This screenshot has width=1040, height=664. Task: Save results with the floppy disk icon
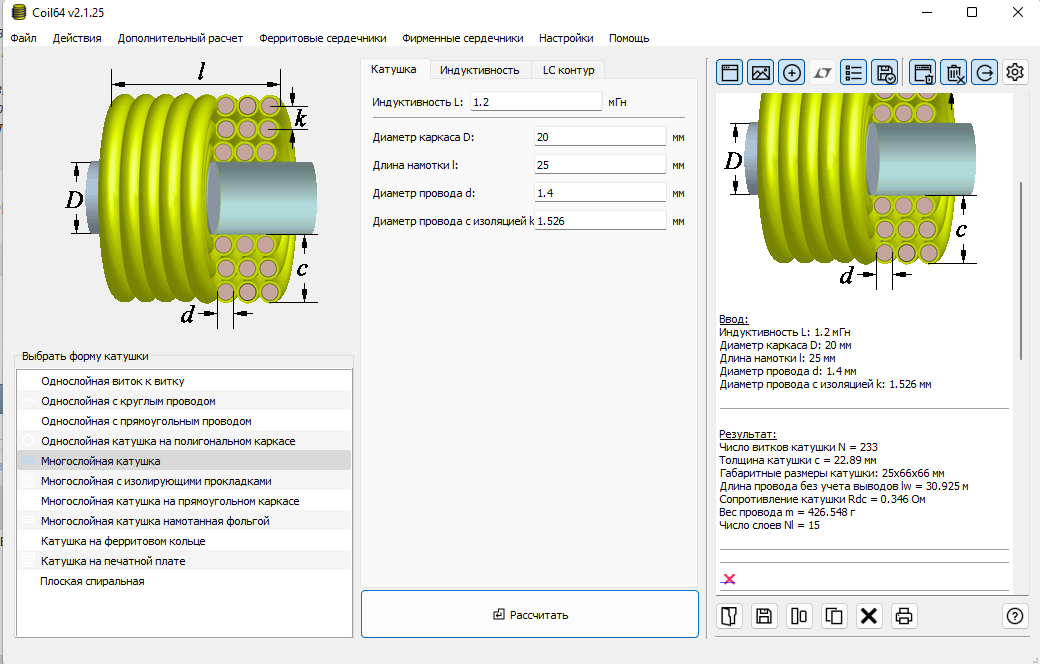tap(764, 616)
